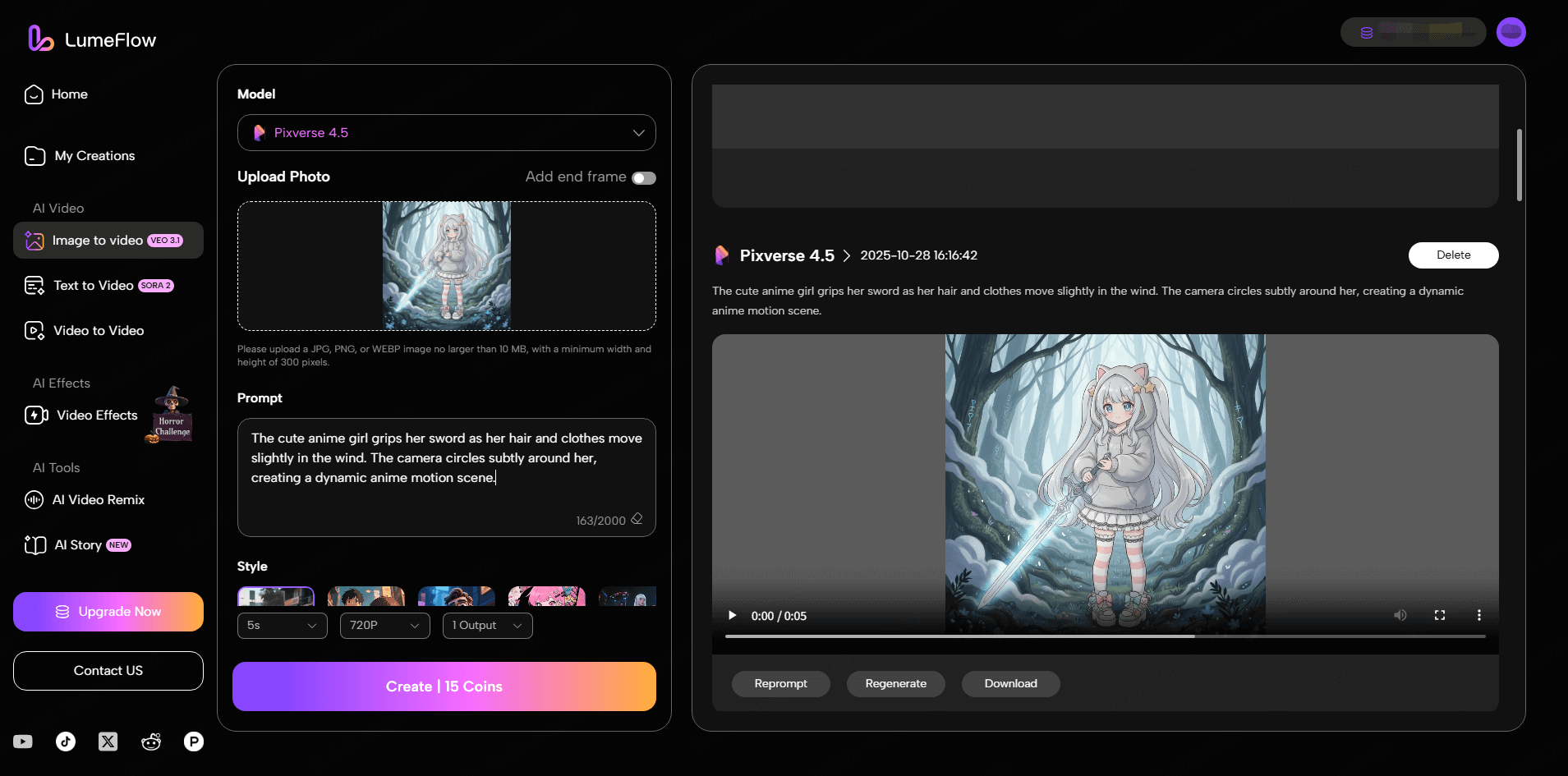Viewport: 1568px width, 776px height.
Task: Change resolution via the 720P dropdown
Action: [384, 625]
